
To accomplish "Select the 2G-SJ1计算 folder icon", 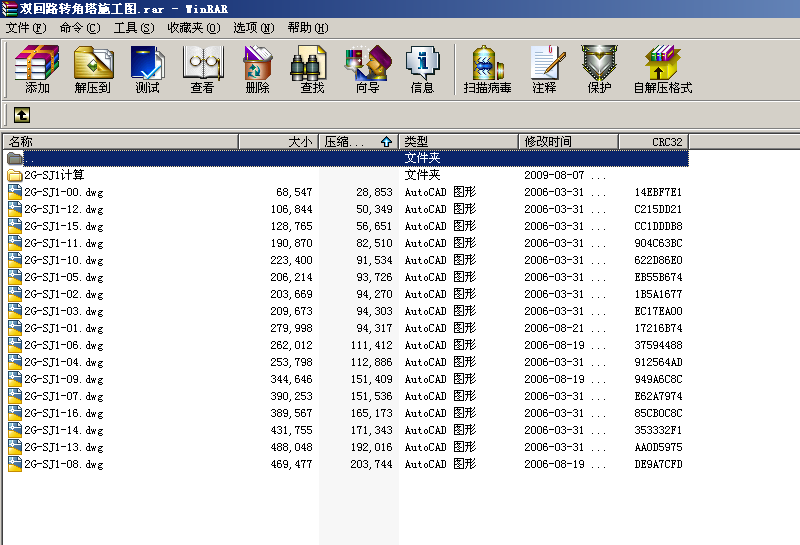I will pos(15,176).
